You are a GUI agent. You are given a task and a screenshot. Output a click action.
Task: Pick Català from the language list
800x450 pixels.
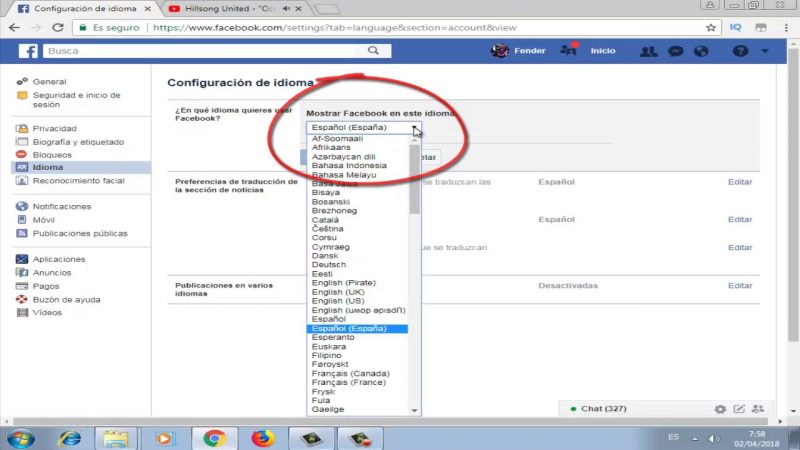click(325, 220)
